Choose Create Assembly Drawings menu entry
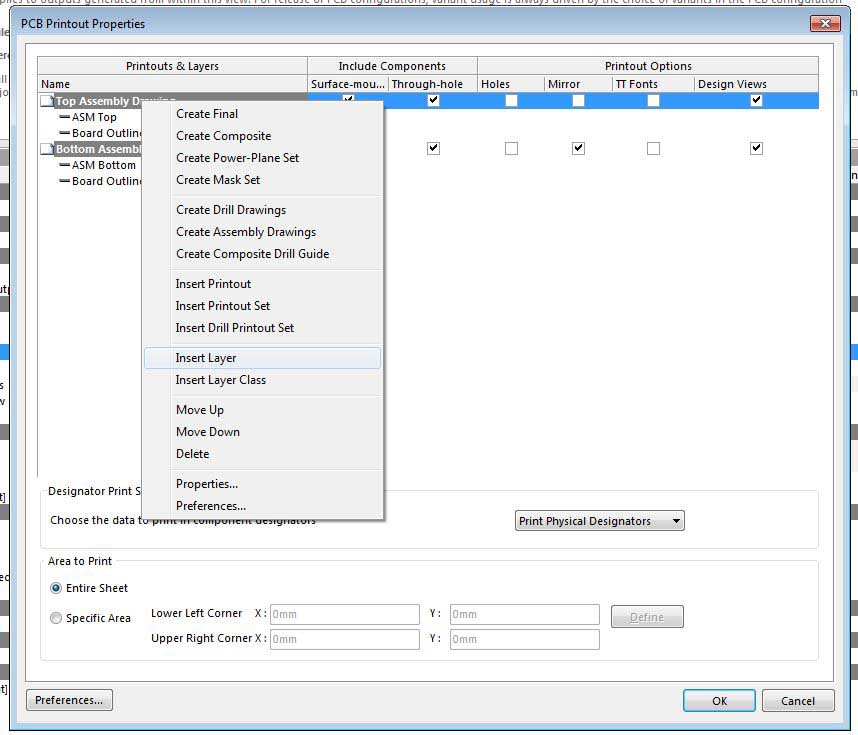858x735 pixels. point(246,232)
